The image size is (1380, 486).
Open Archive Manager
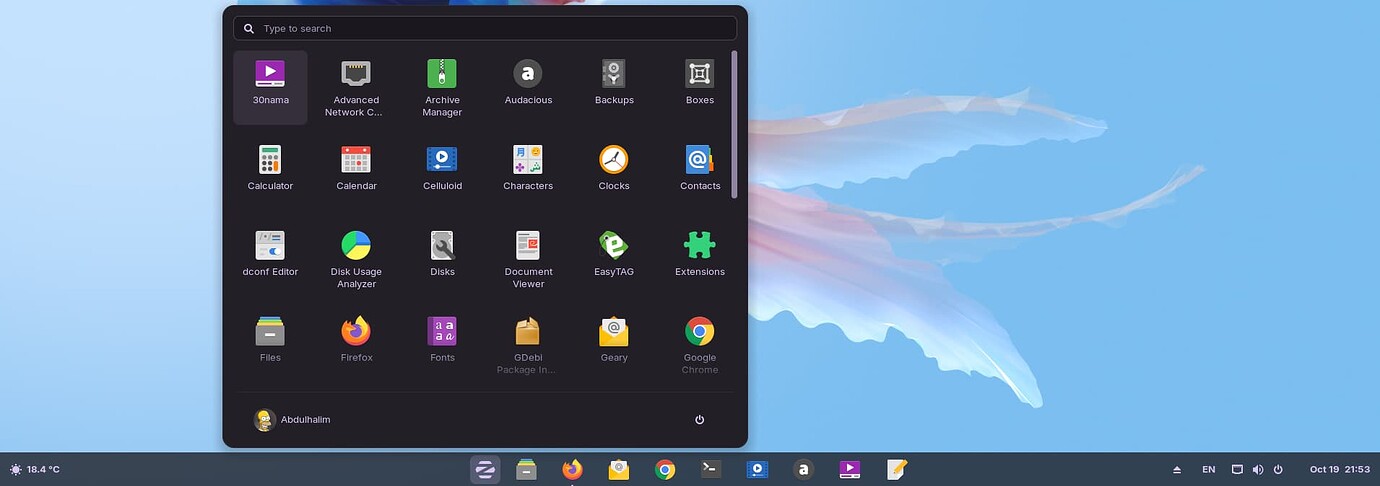pyautogui.click(x=442, y=87)
